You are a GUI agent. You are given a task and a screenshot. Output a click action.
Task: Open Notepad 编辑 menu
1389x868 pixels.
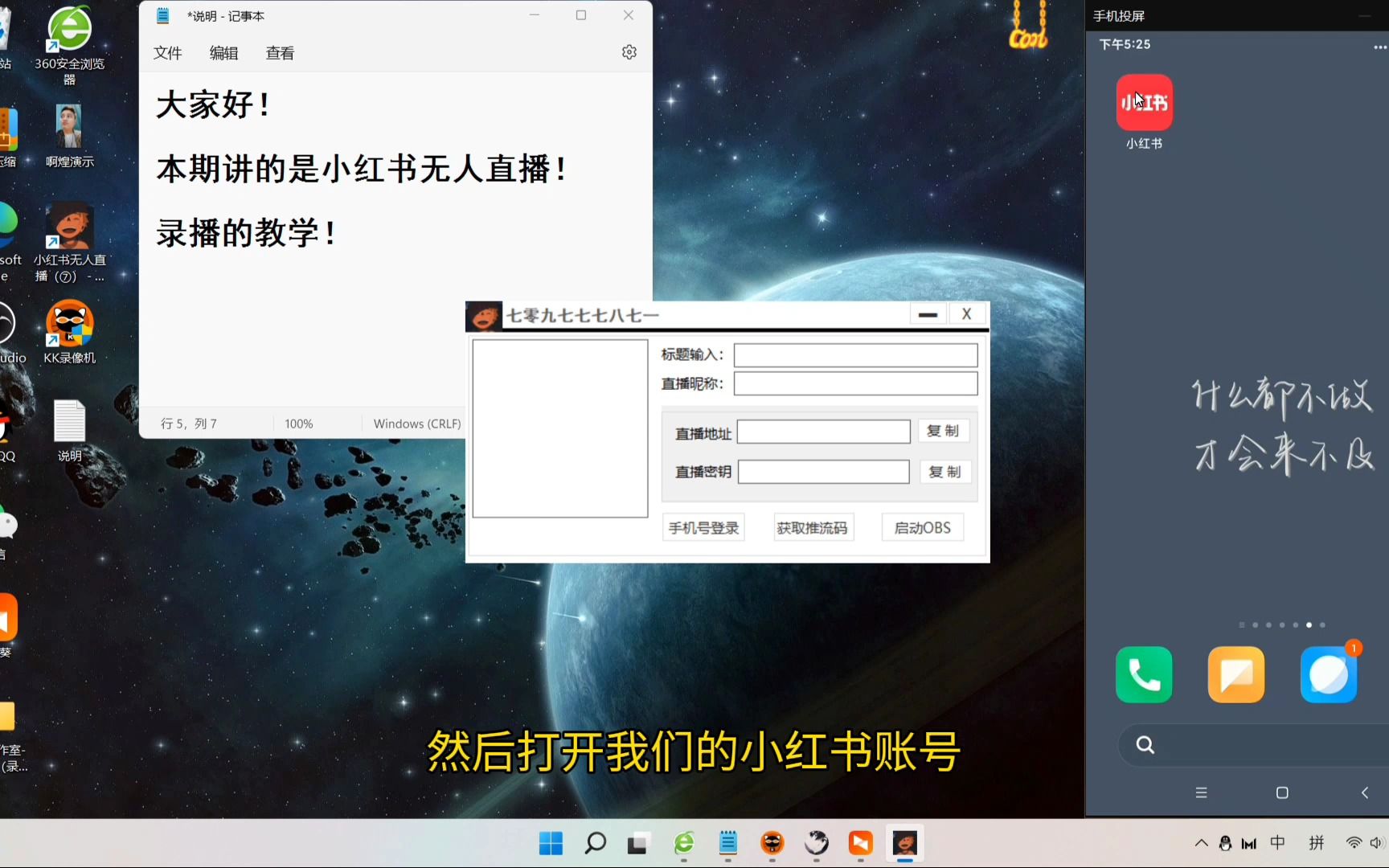224,53
